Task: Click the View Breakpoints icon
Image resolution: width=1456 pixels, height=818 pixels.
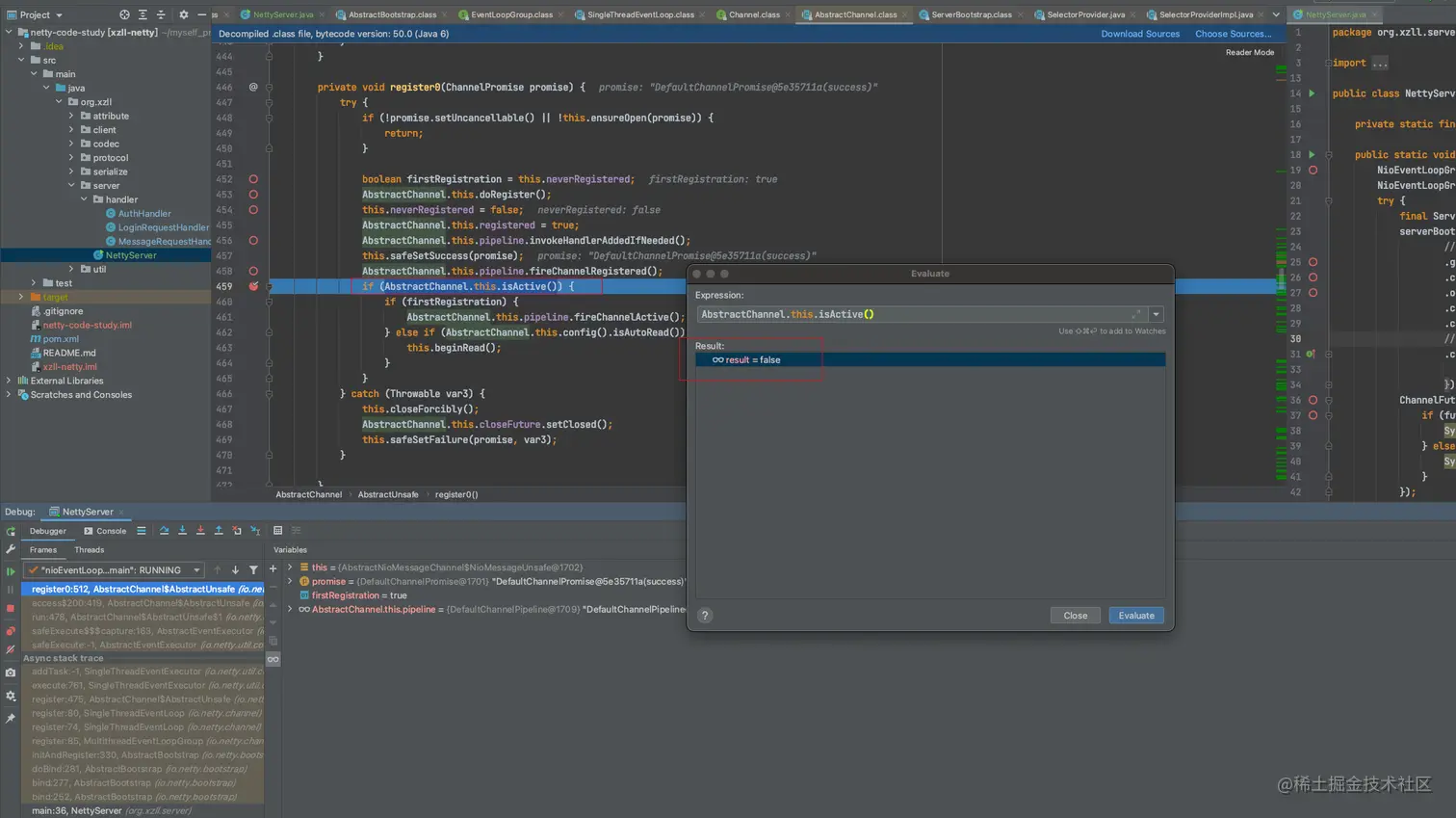Action: point(11,631)
